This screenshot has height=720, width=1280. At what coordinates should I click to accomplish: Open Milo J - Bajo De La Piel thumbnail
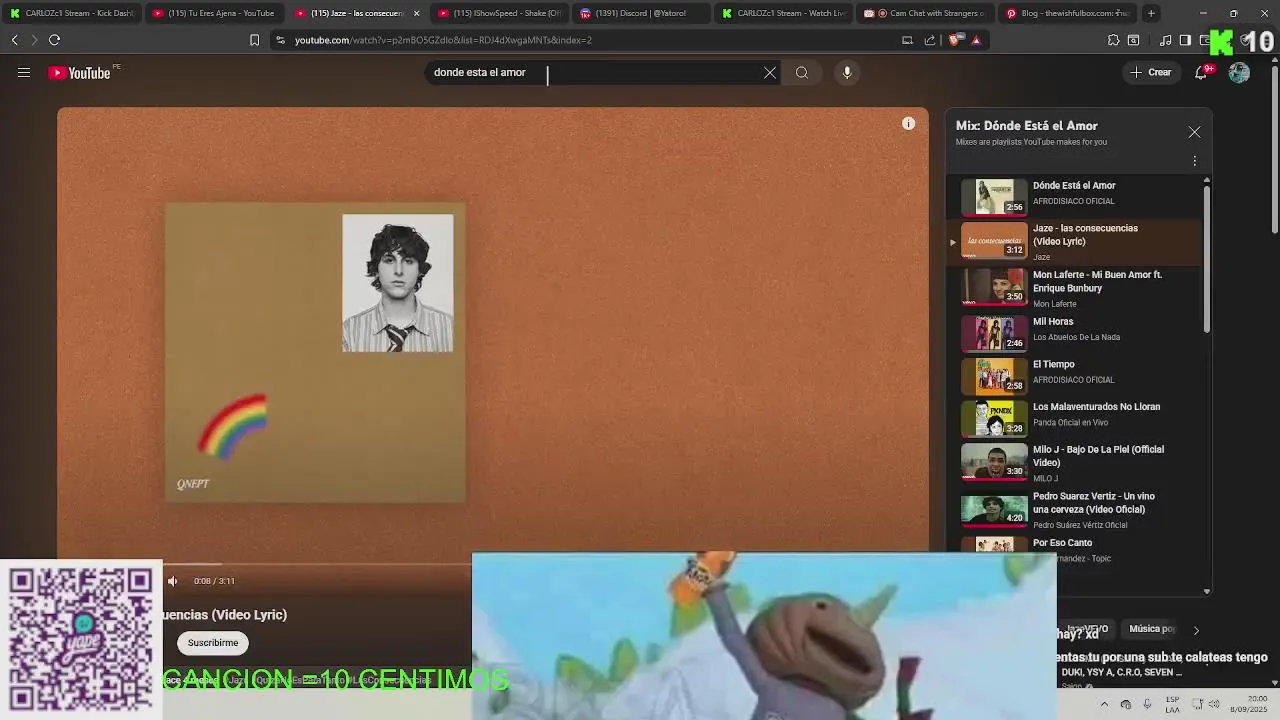click(x=994, y=462)
